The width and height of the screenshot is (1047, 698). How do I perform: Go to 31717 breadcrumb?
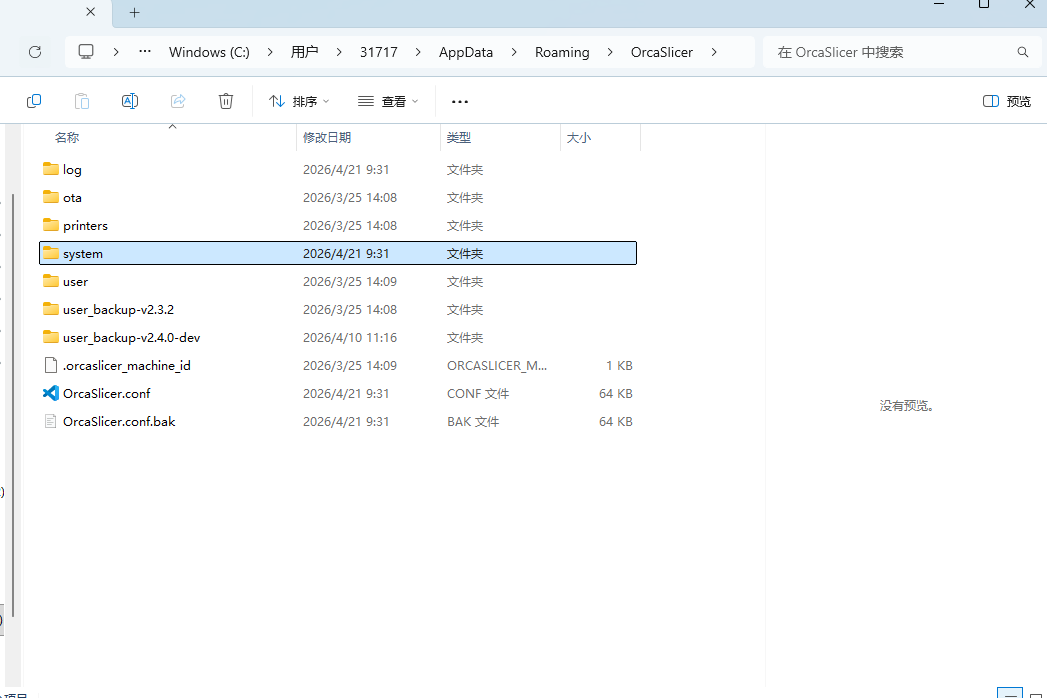pos(379,52)
